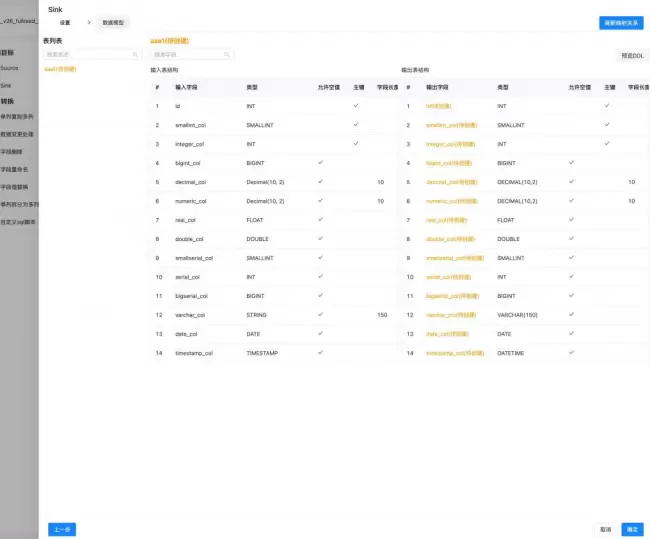Viewport: 650px width, 539px height.
Task: Switch to the 数据模型 step
Action: (113, 21)
